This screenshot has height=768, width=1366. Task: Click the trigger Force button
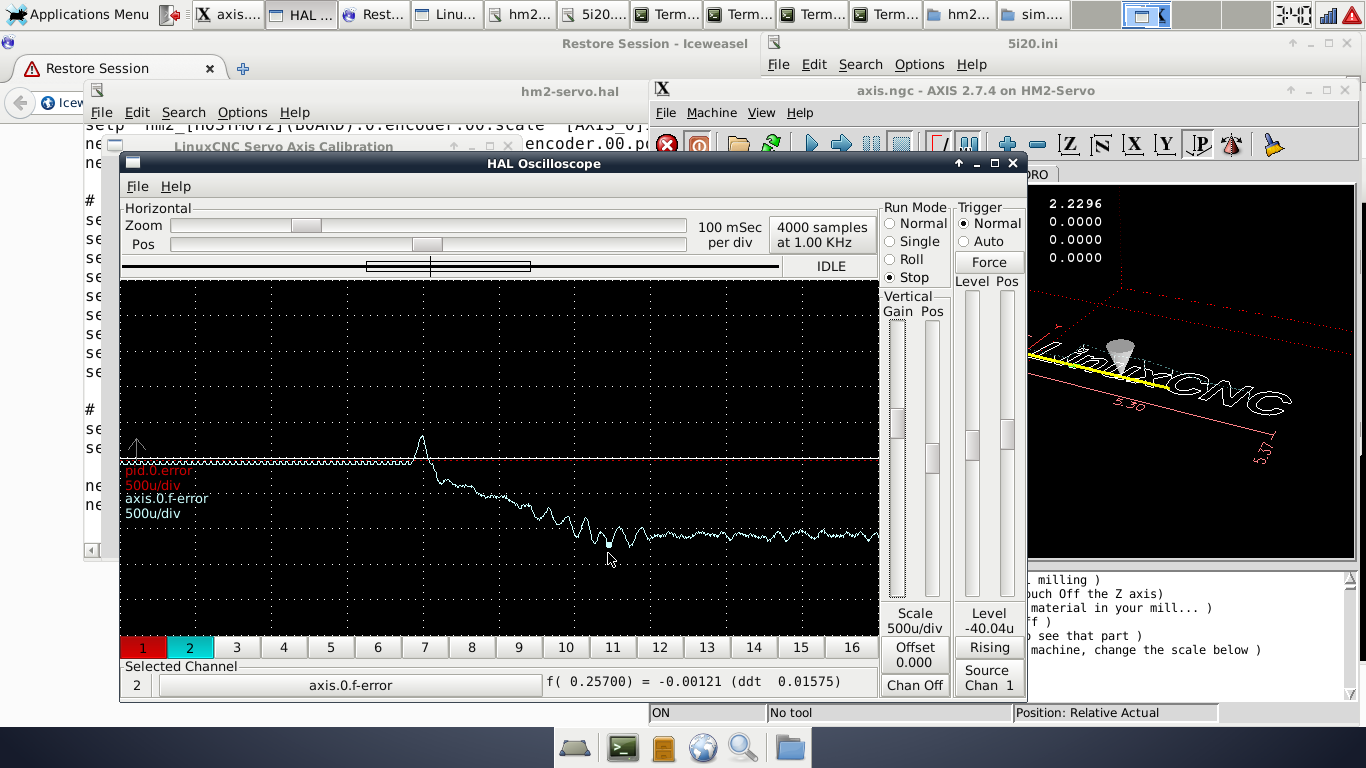(989, 263)
